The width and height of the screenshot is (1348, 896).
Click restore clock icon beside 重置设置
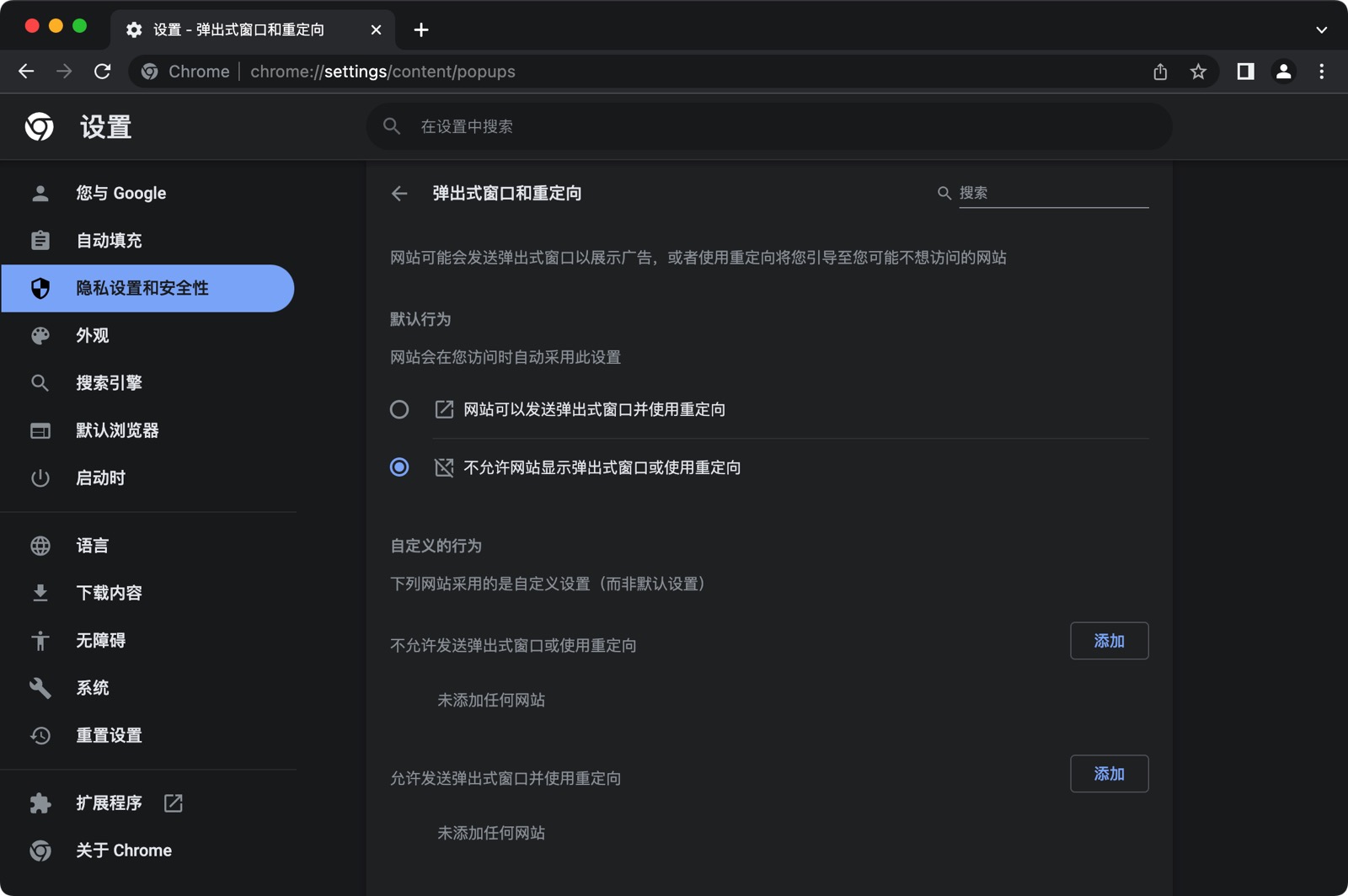click(40, 735)
